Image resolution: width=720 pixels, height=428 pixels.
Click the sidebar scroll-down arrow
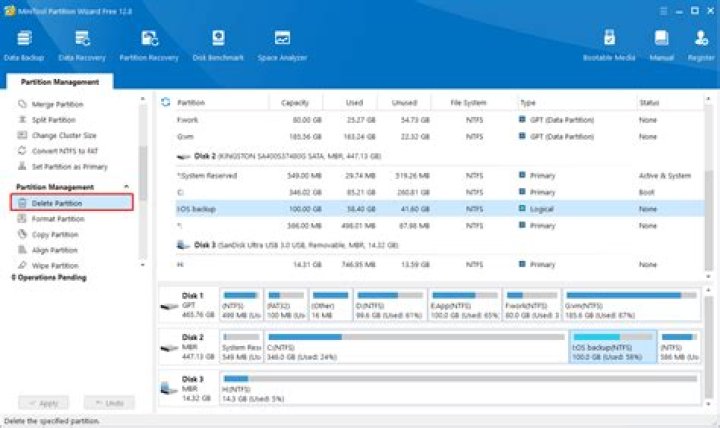(143, 265)
